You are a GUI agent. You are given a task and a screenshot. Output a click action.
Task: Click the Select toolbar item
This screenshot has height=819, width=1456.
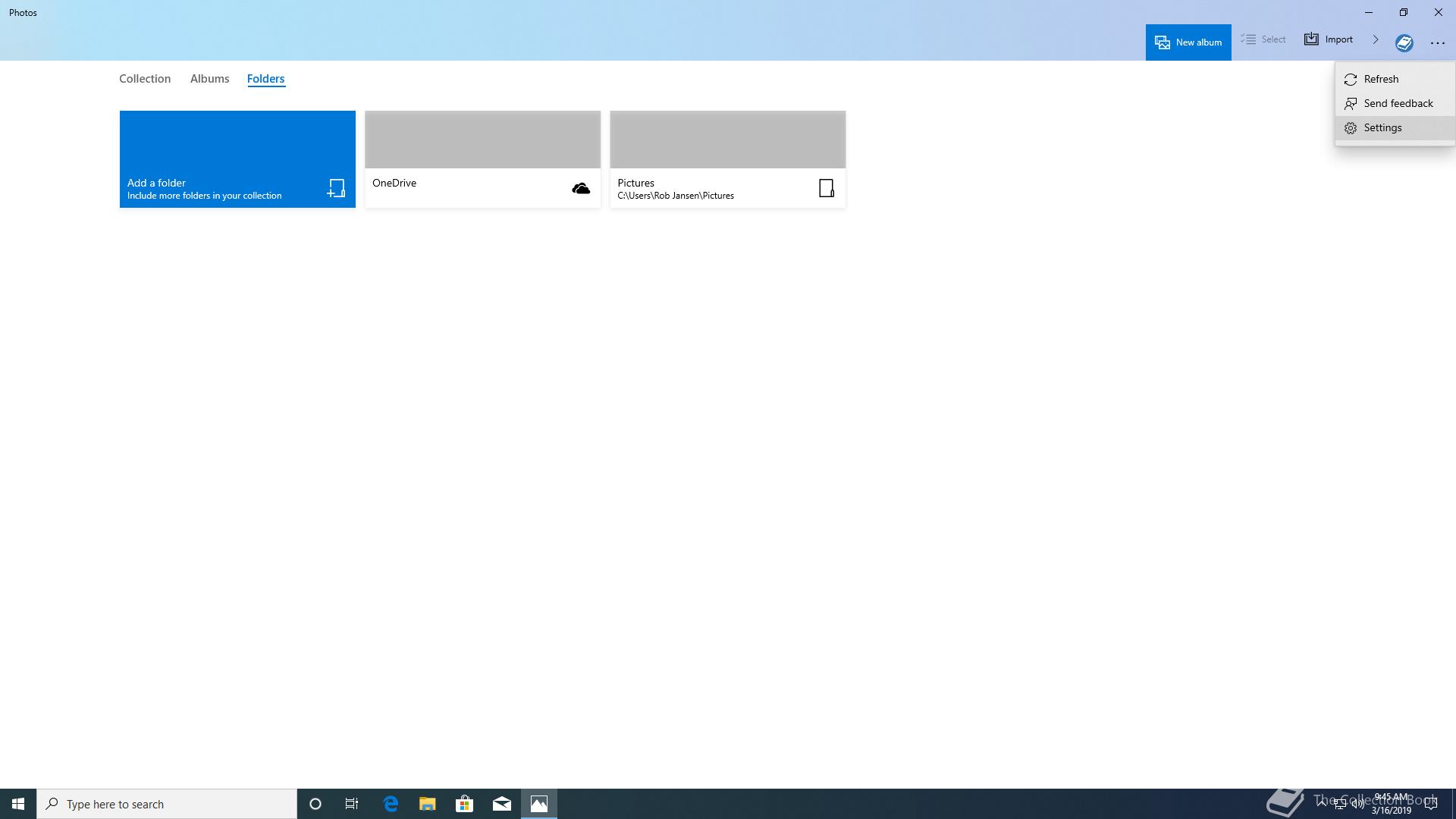click(1263, 39)
